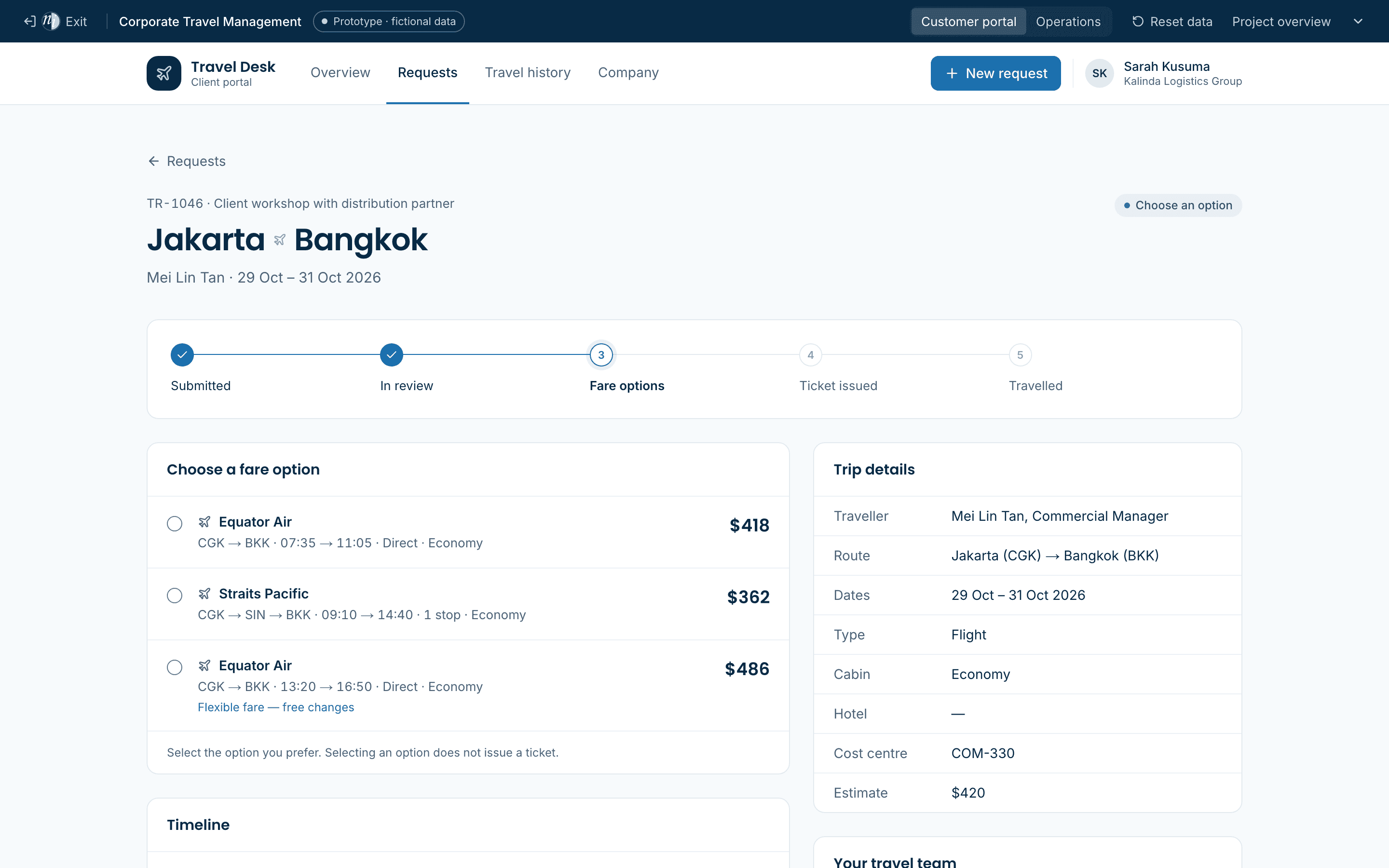Click the plane icon of $418 Equator Air
This screenshot has width=1389, height=868.
[x=204, y=522]
